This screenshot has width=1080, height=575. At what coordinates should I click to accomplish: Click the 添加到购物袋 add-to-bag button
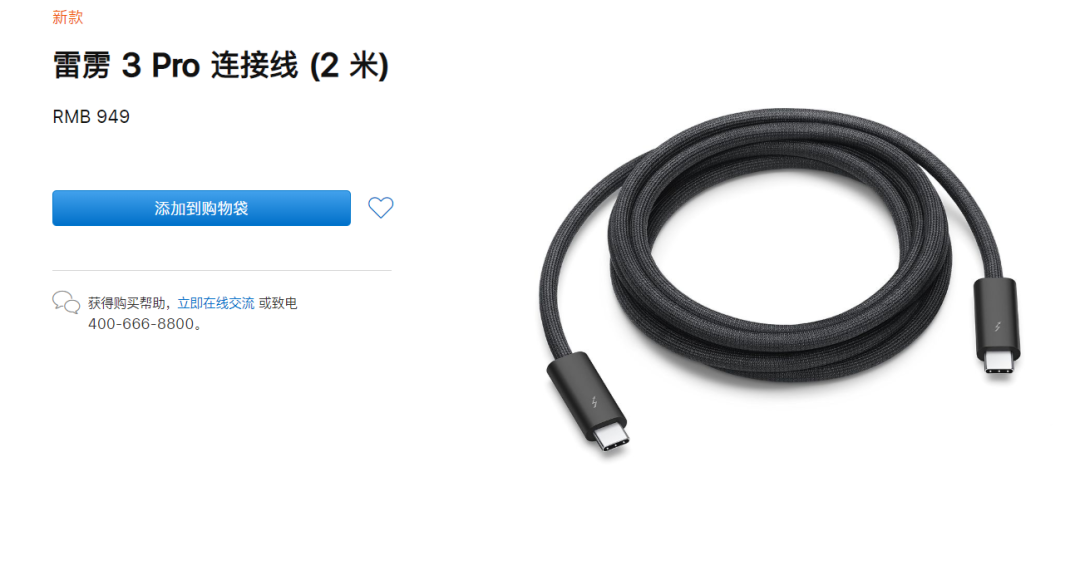click(201, 208)
